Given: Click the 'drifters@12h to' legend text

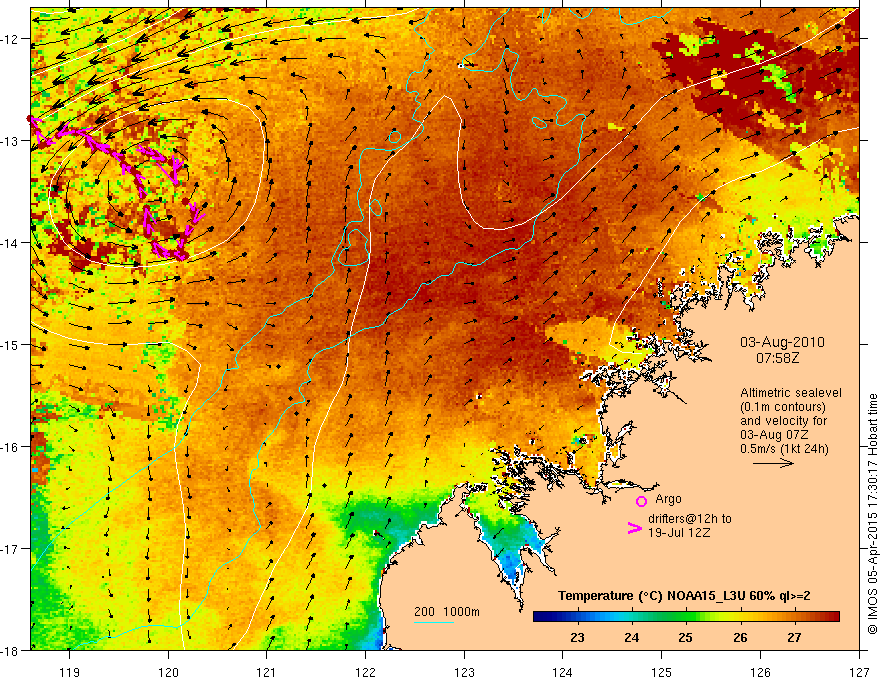Looking at the screenshot, I should pyautogui.click(x=690, y=519).
